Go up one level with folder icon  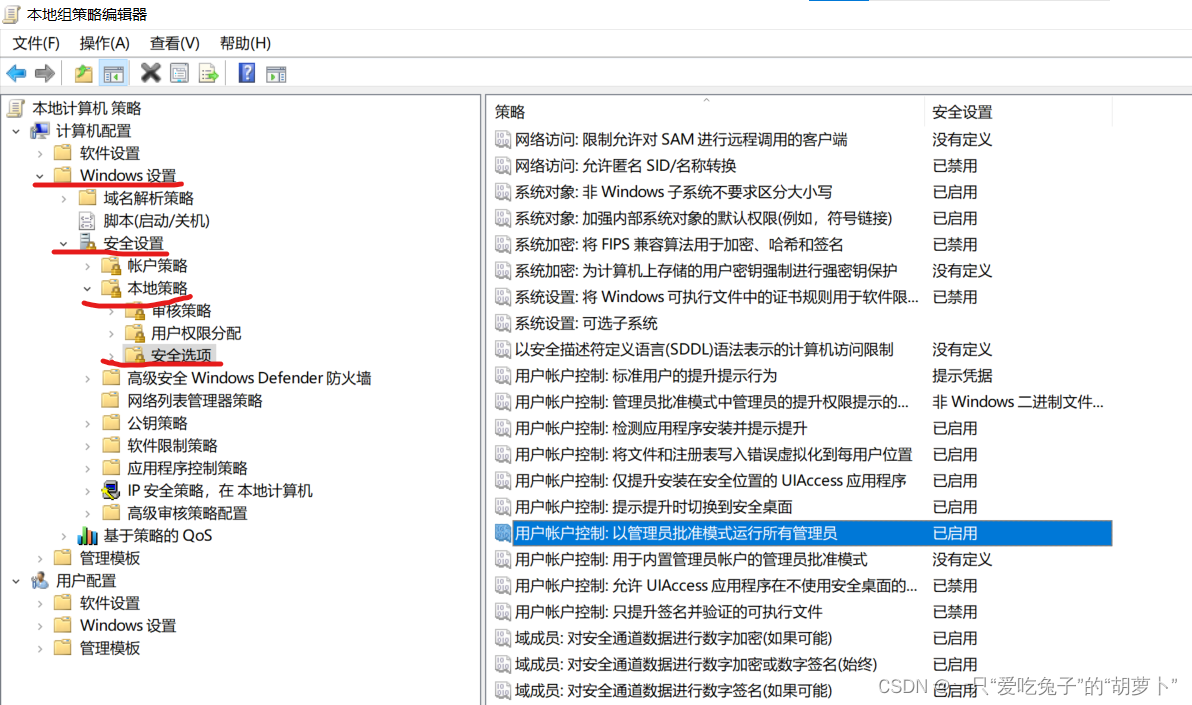84,74
